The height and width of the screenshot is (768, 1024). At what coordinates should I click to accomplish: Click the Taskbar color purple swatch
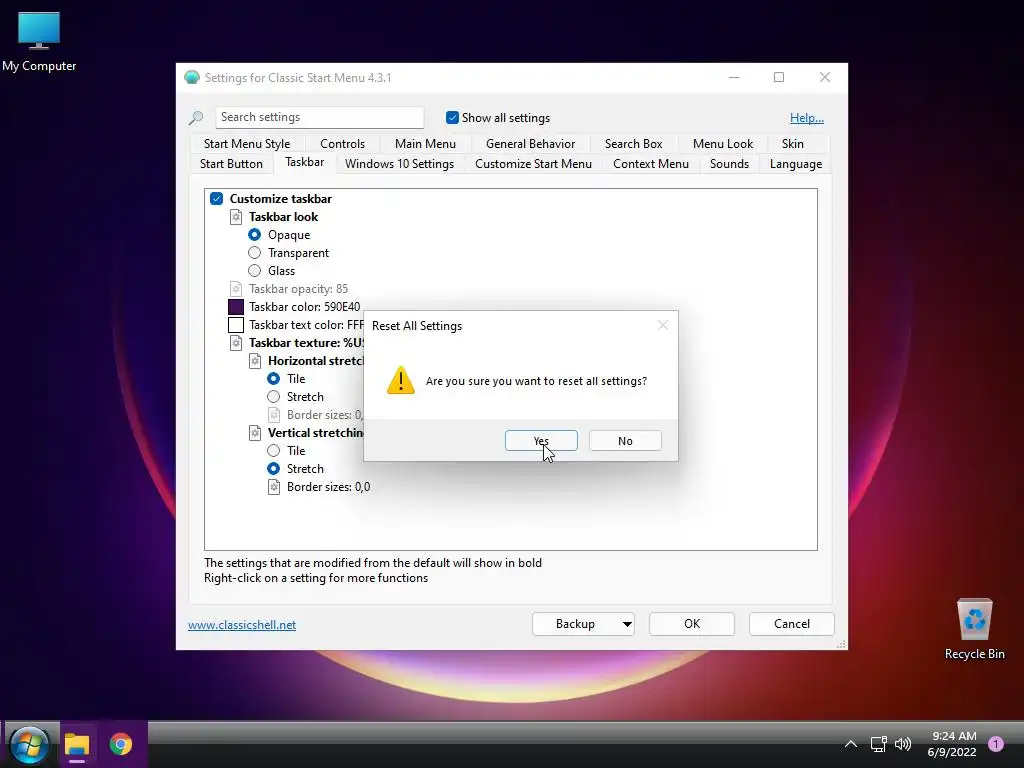coord(236,307)
